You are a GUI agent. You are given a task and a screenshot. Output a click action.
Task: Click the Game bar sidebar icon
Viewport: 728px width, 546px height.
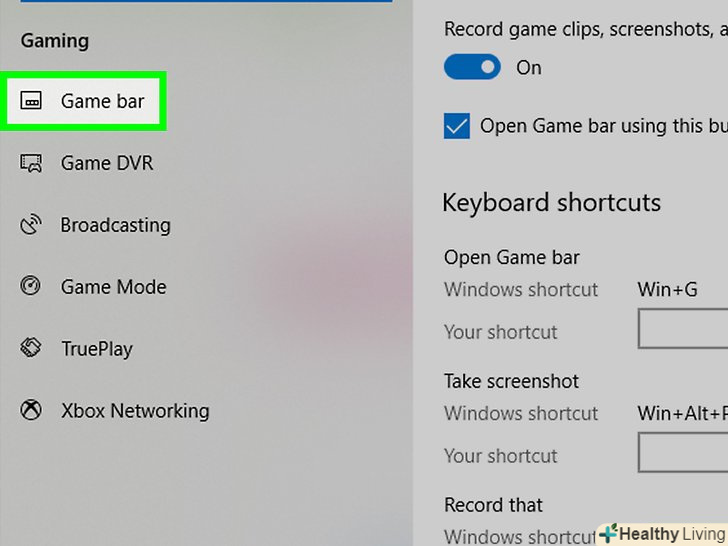pyautogui.click(x=31, y=101)
